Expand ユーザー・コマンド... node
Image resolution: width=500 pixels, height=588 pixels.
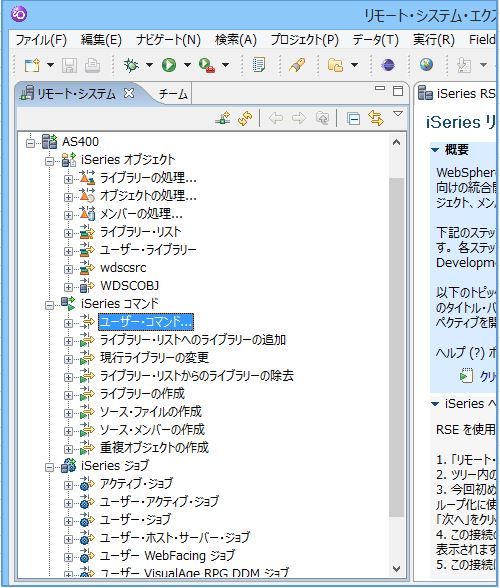coord(68,323)
